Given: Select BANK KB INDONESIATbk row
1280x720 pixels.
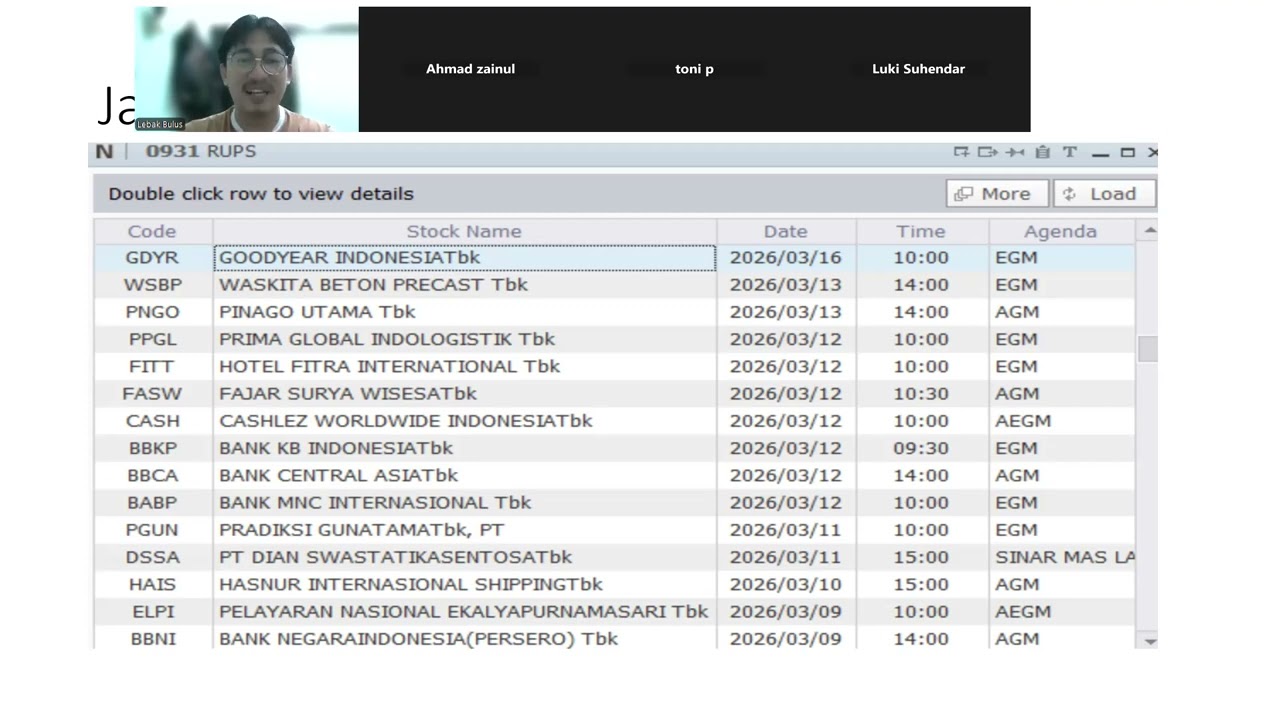Looking at the screenshot, I should (464, 448).
